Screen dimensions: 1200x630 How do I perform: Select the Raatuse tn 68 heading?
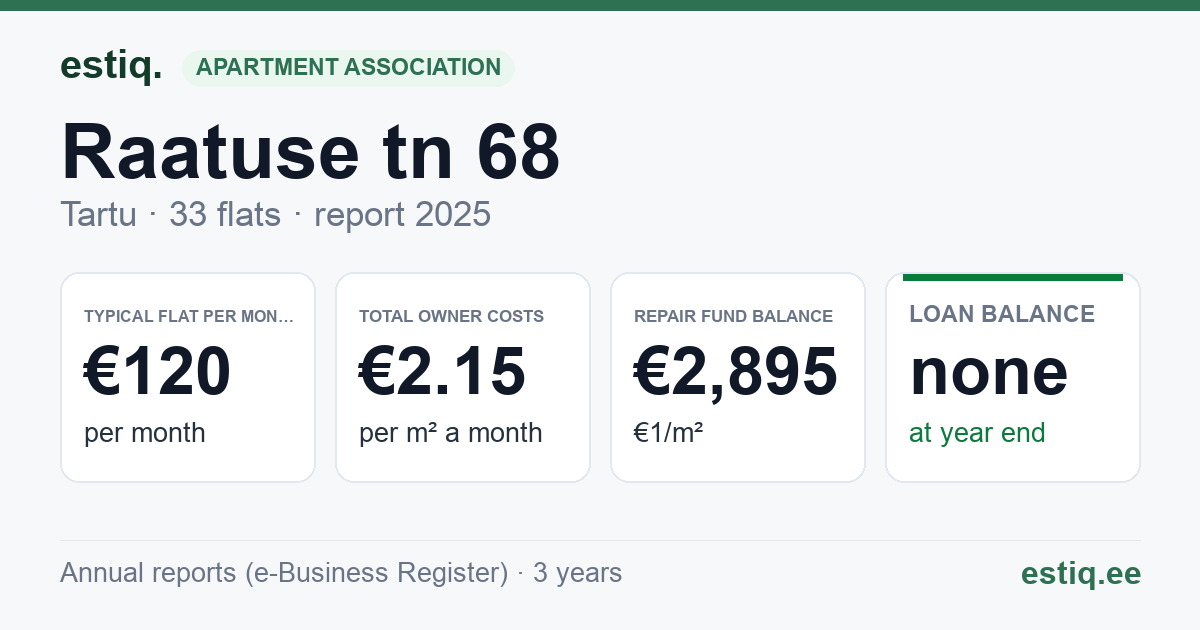click(310, 152)
